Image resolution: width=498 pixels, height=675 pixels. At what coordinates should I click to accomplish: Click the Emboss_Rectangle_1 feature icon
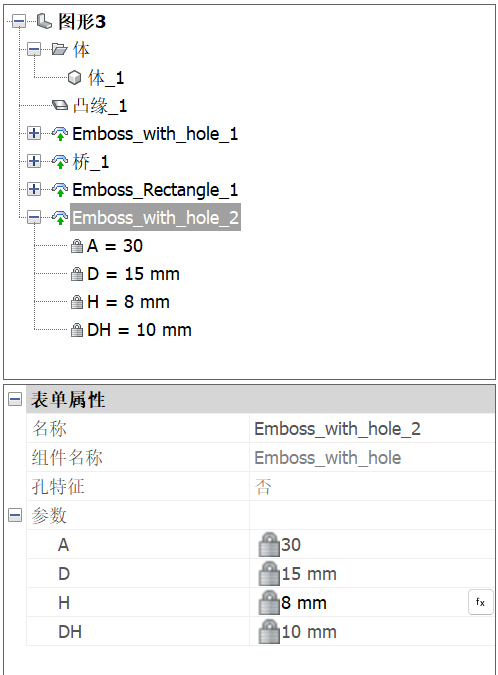(60, 189)
